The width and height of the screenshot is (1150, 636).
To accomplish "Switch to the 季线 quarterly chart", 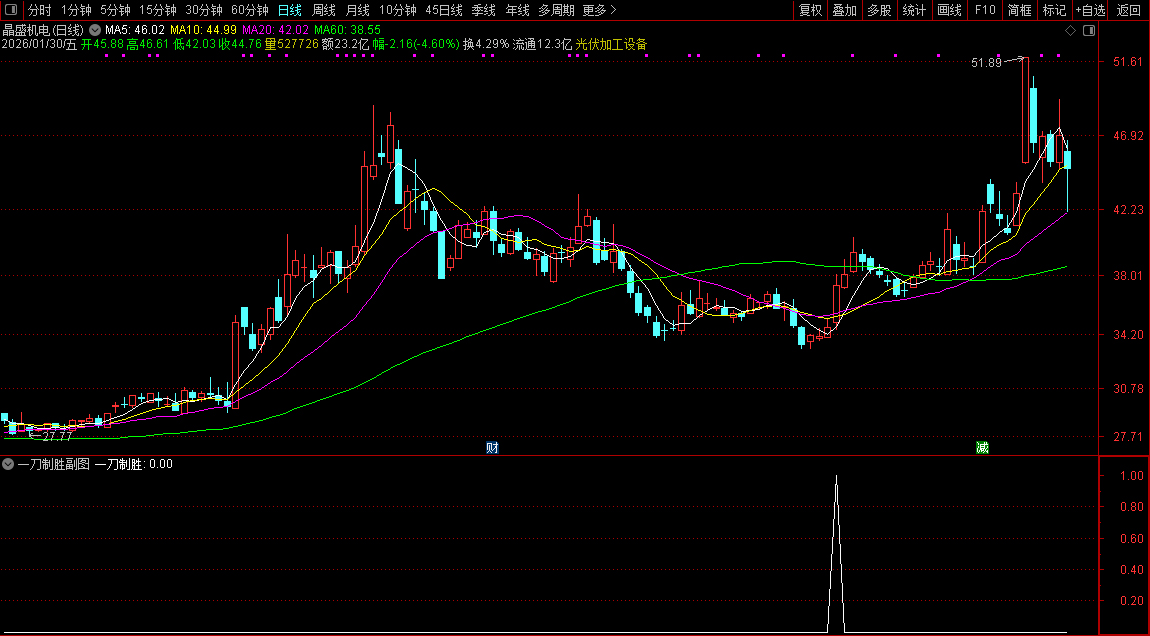I will coord(483,10).
